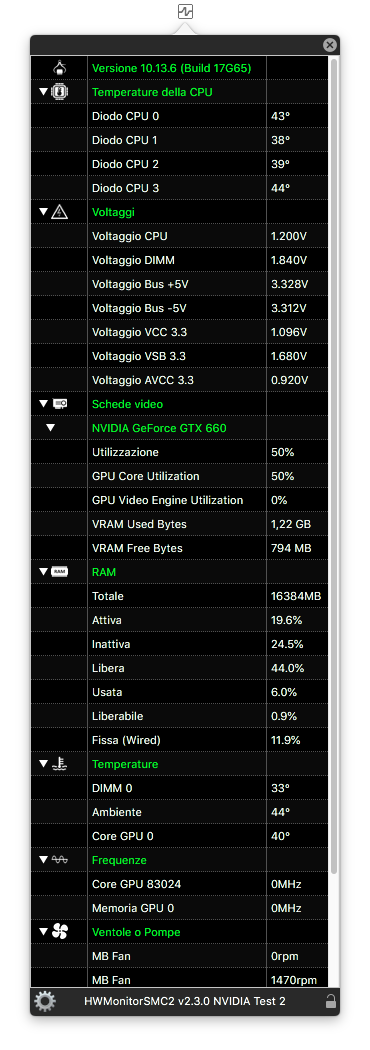This screenshot has width=370, height=1050.
Task: Select the Core GPU 0 temperature row
Action: point(180,836)
